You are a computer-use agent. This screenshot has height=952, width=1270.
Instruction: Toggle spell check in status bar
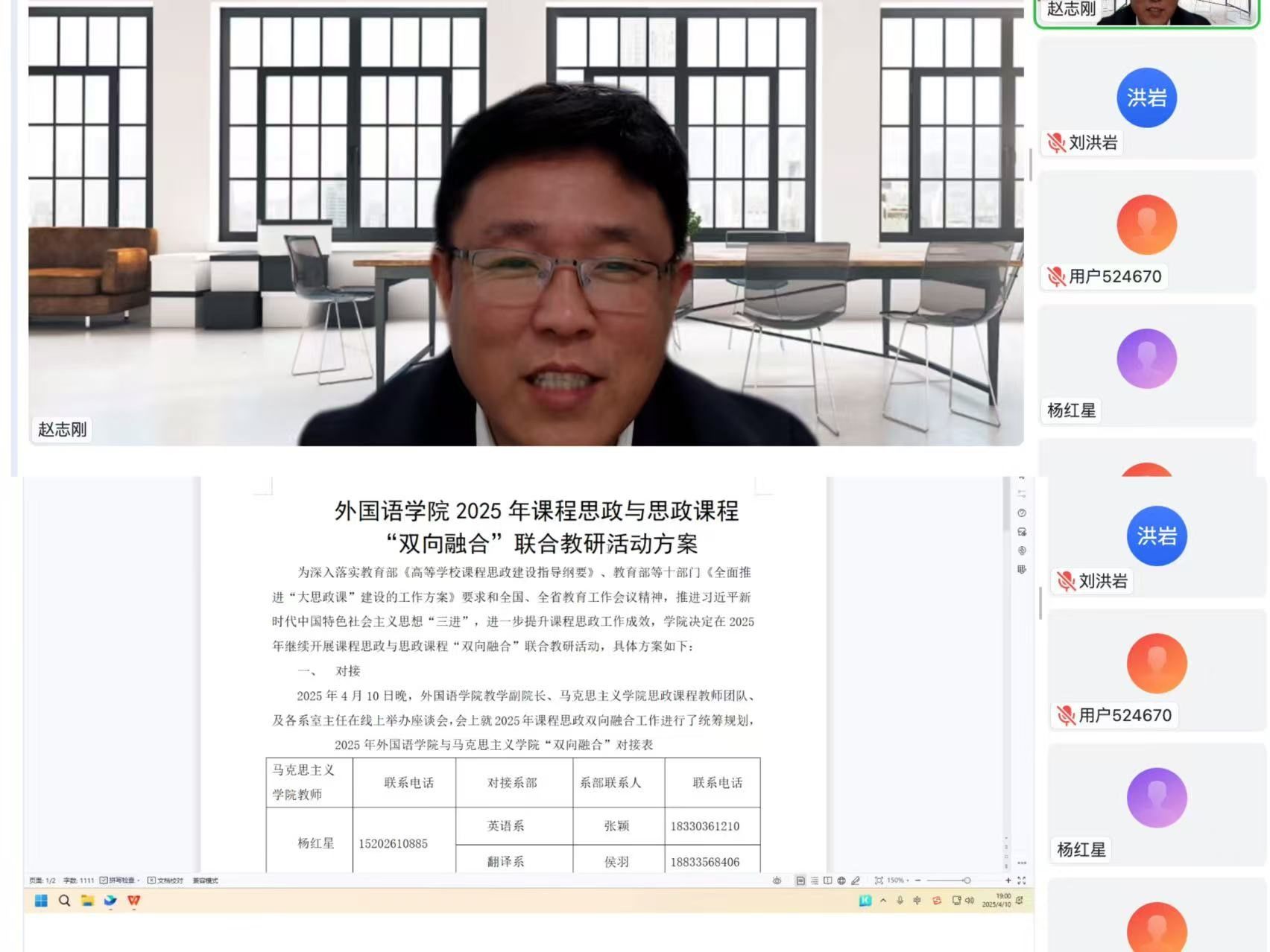coord(119,880)
